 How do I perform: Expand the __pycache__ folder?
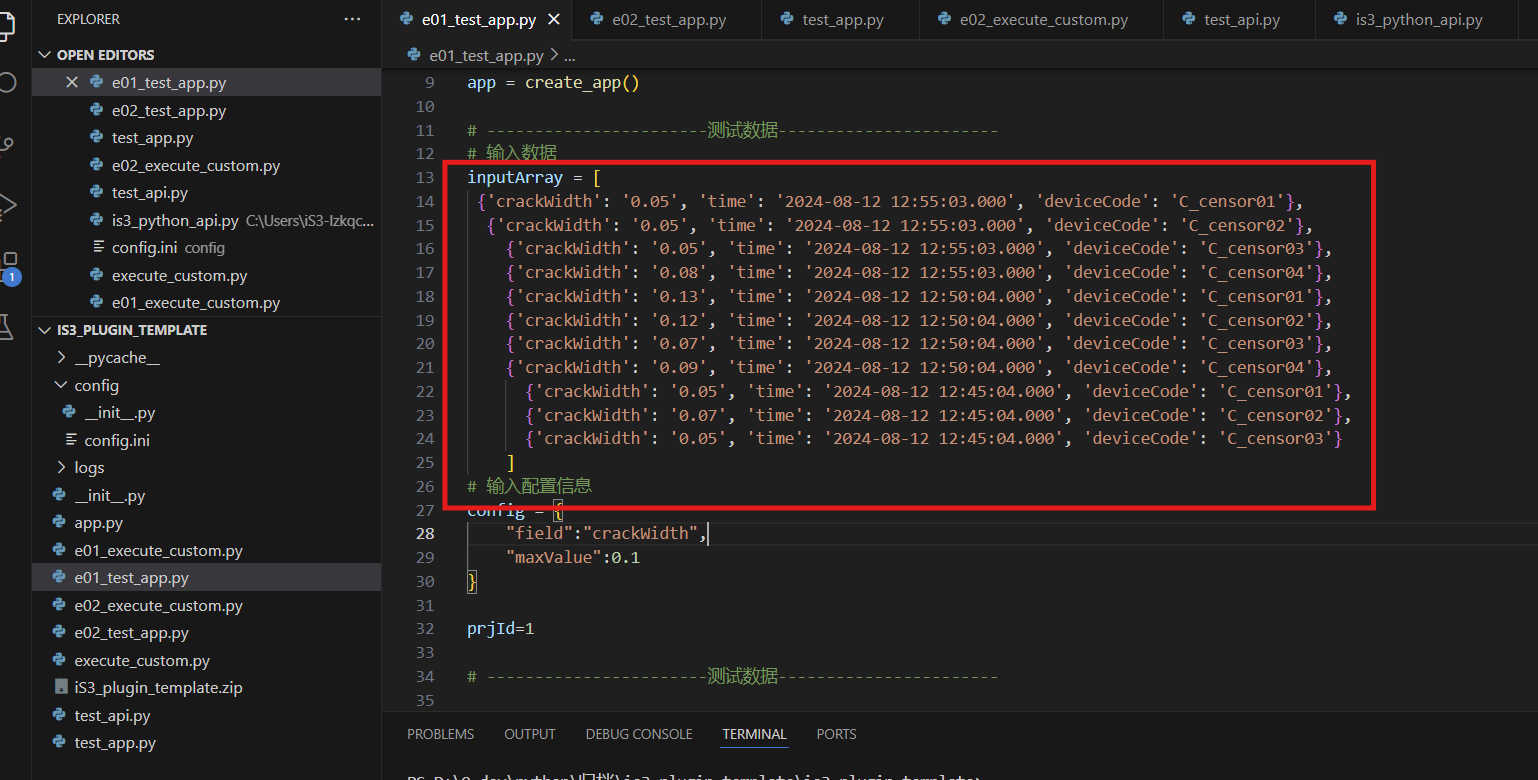click(62, 358)
